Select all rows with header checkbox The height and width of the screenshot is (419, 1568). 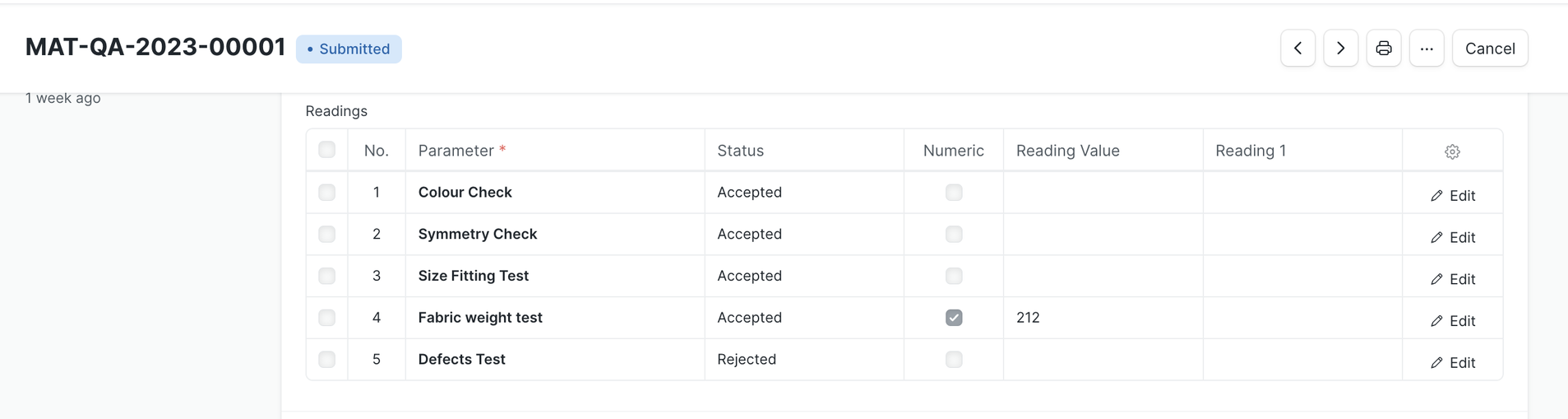point(327,150)
